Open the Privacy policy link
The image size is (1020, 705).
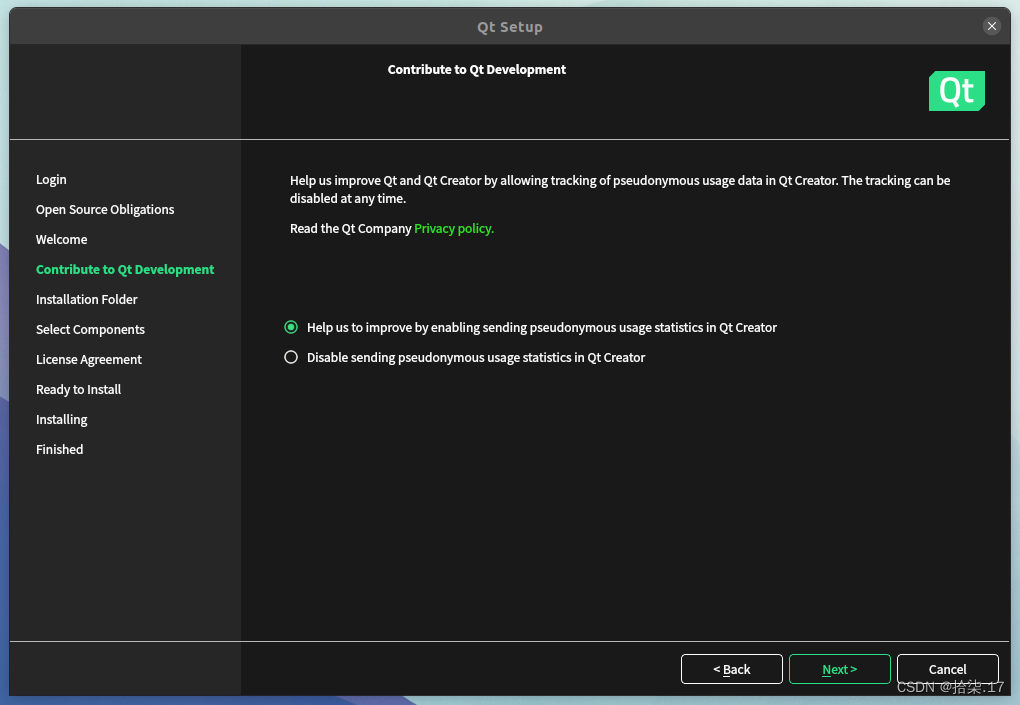(x=454, y=228)
